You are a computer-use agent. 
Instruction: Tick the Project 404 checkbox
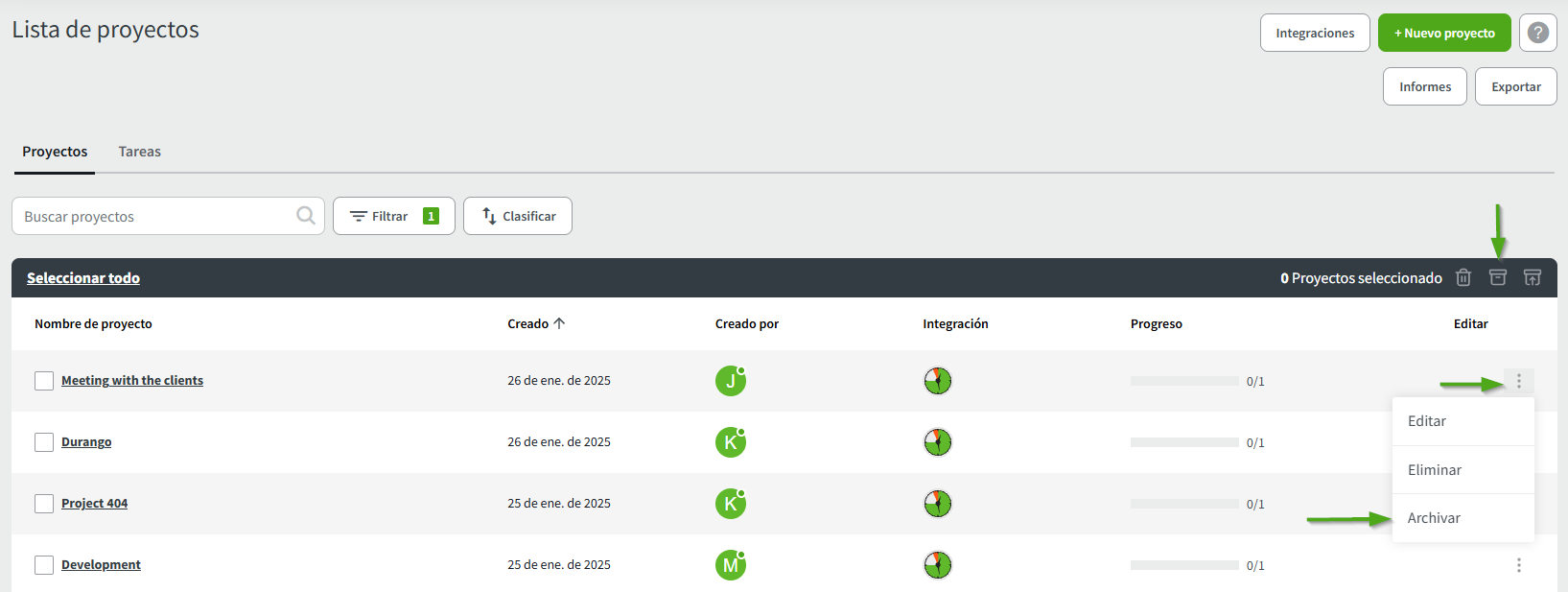click(44, 504)
